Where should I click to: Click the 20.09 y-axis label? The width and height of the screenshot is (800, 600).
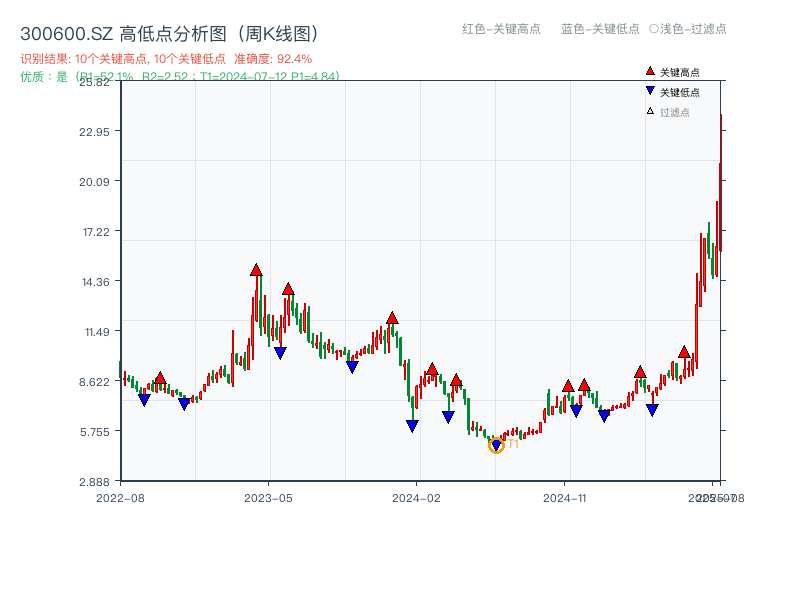pos(94,182)
